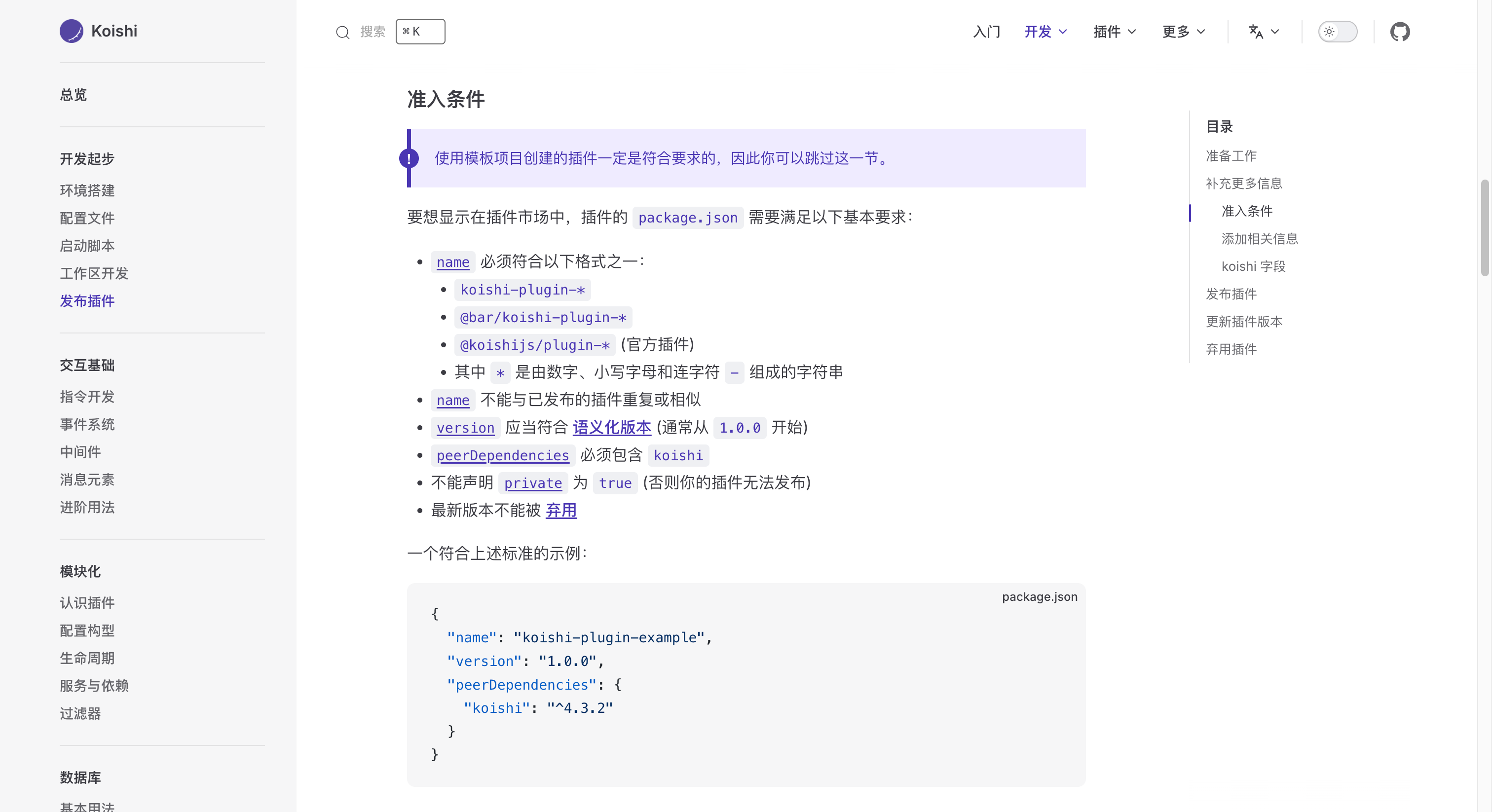Viewport: 1492px width, 812px height.
Task: Click the version code link
Action: 466,427
